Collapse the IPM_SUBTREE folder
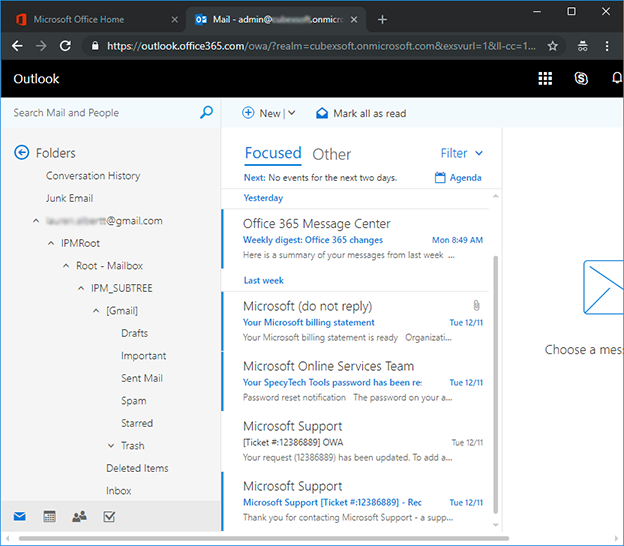The image size is (624, 546). tap(81, 288)
